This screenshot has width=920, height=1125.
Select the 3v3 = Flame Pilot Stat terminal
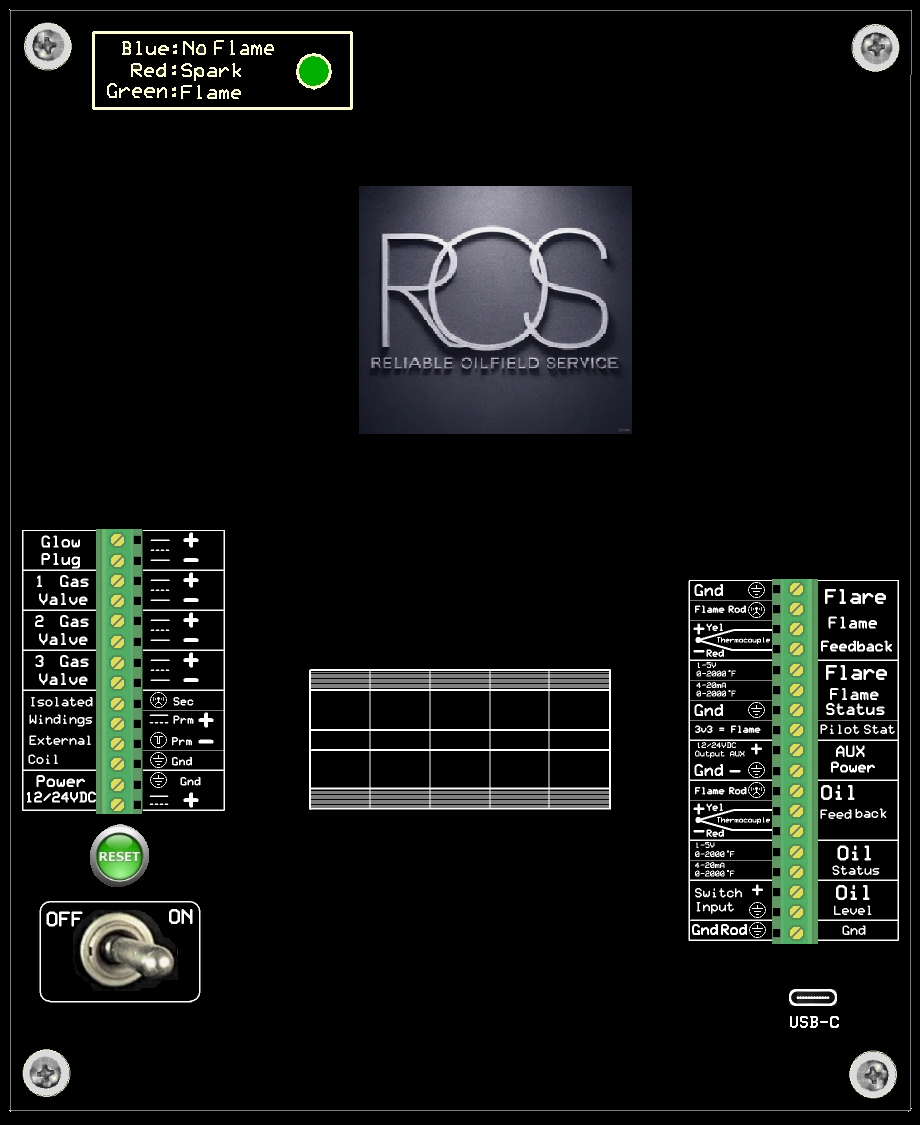coord(796,730)
